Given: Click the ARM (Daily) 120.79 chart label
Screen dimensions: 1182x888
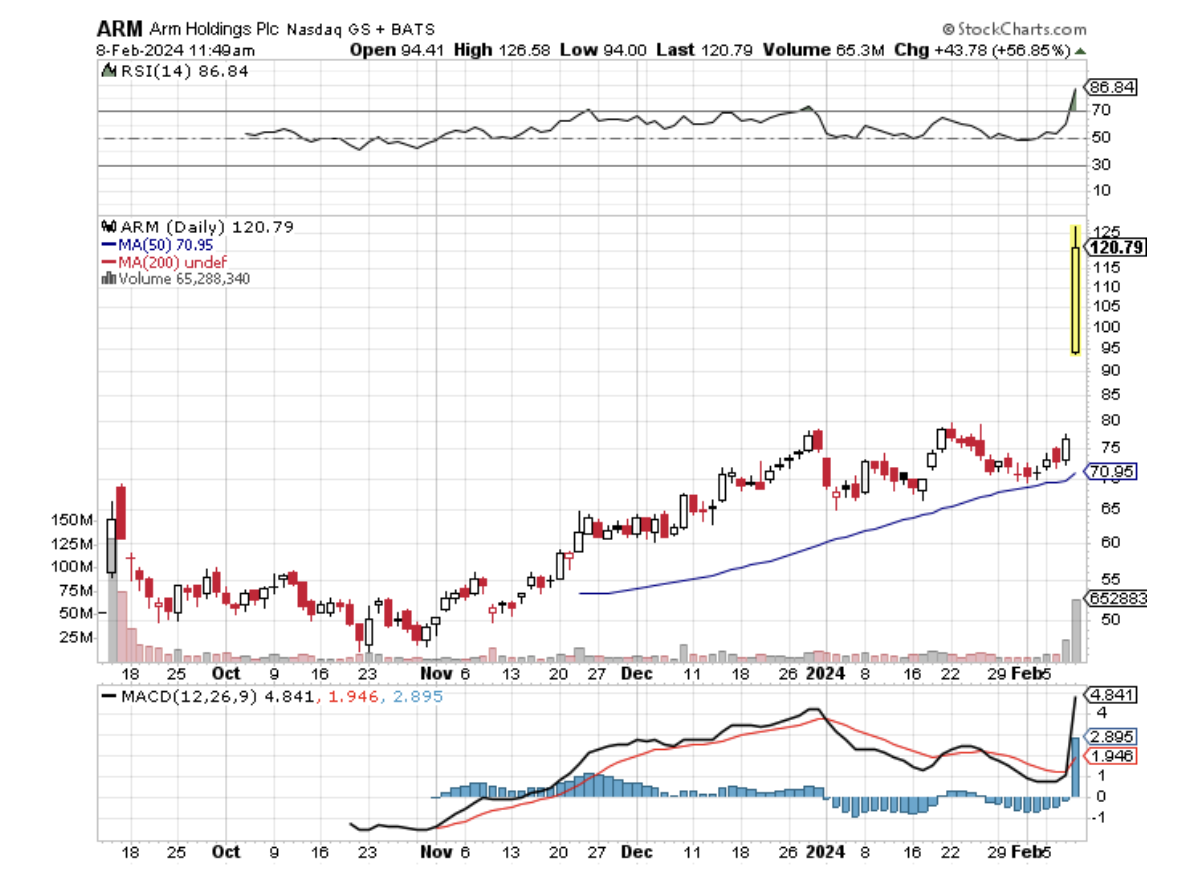Looking at the screenshot, I should (x=207, y=227).
